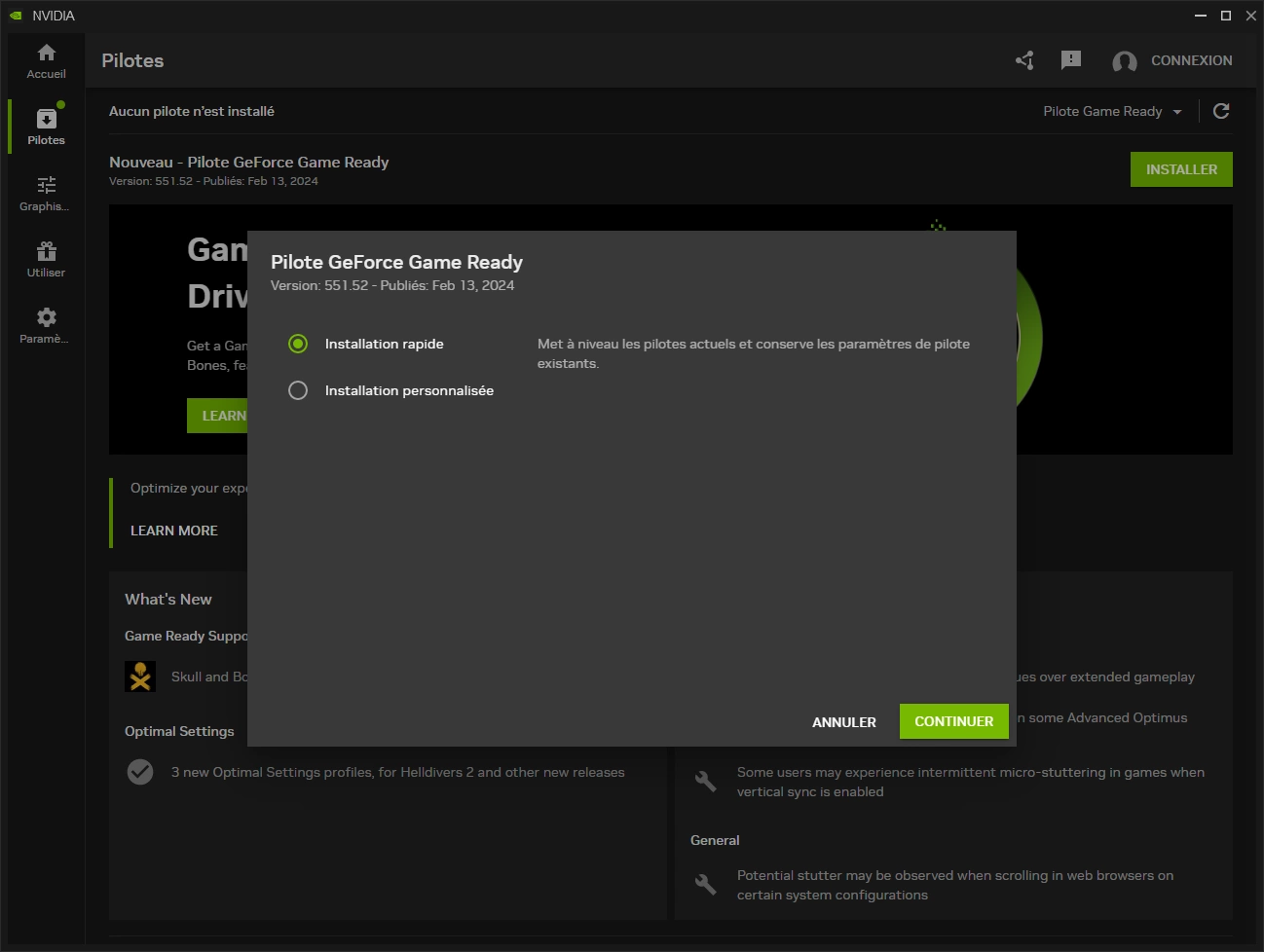The height and width of the screenshot is (952, 1264).
Task: Open the feedback notification icon
Action: 1071,60
